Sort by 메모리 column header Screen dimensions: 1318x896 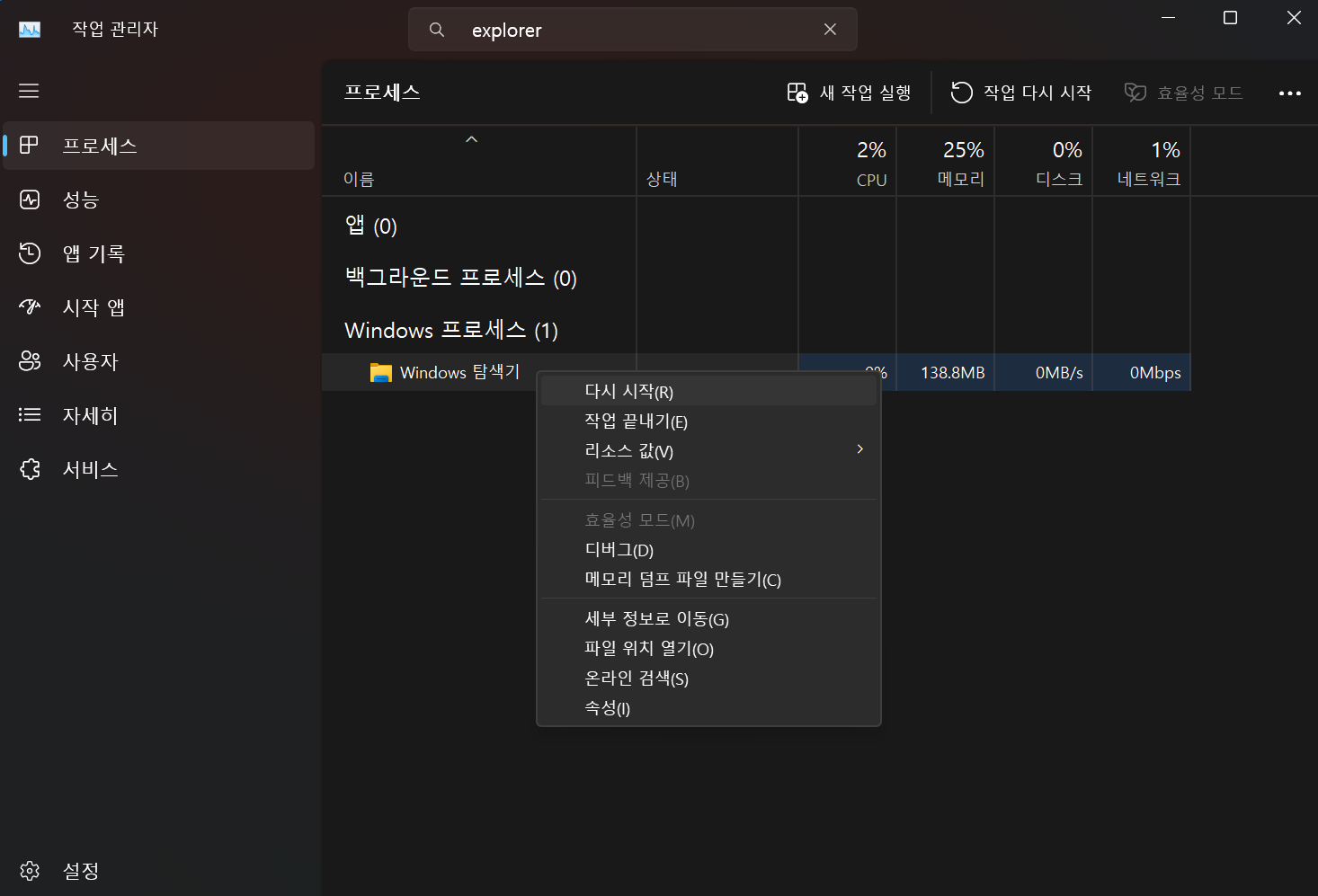point(945,162)
